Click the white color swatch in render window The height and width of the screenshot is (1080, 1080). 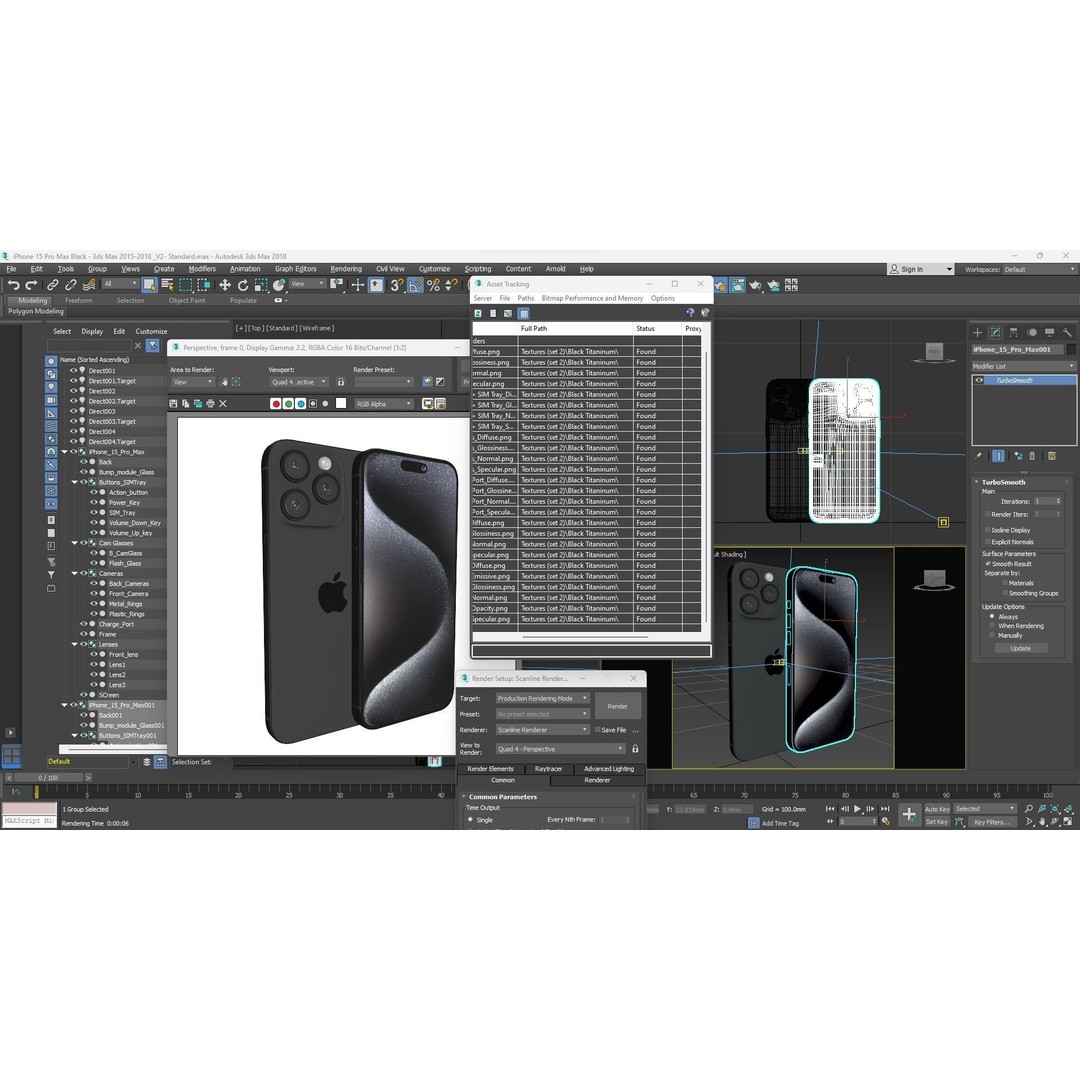(341, 404)
